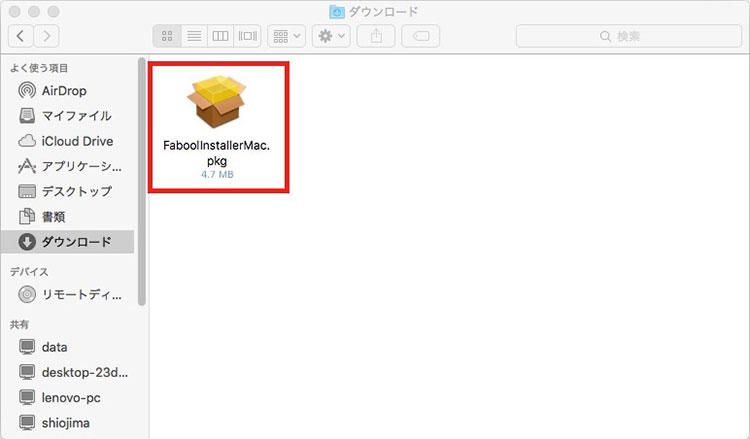Viewport: 750px width, 439px height.
Task: Click the remote disc icon
Action: [x=27, y=294]
